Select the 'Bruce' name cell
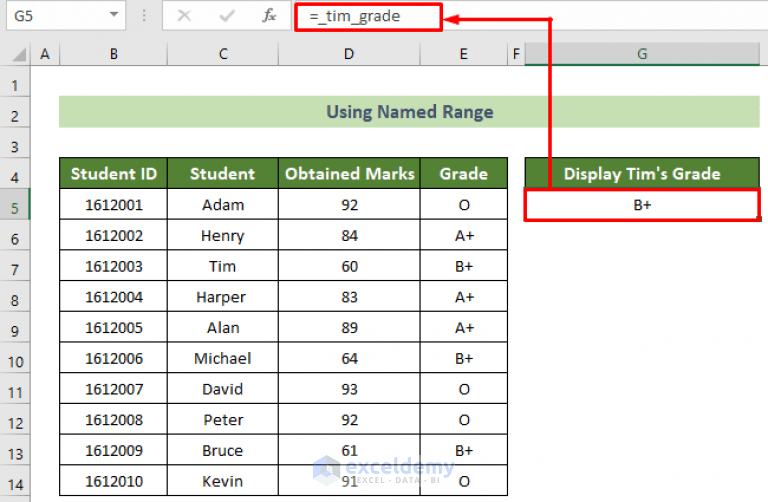 (223, 450)
